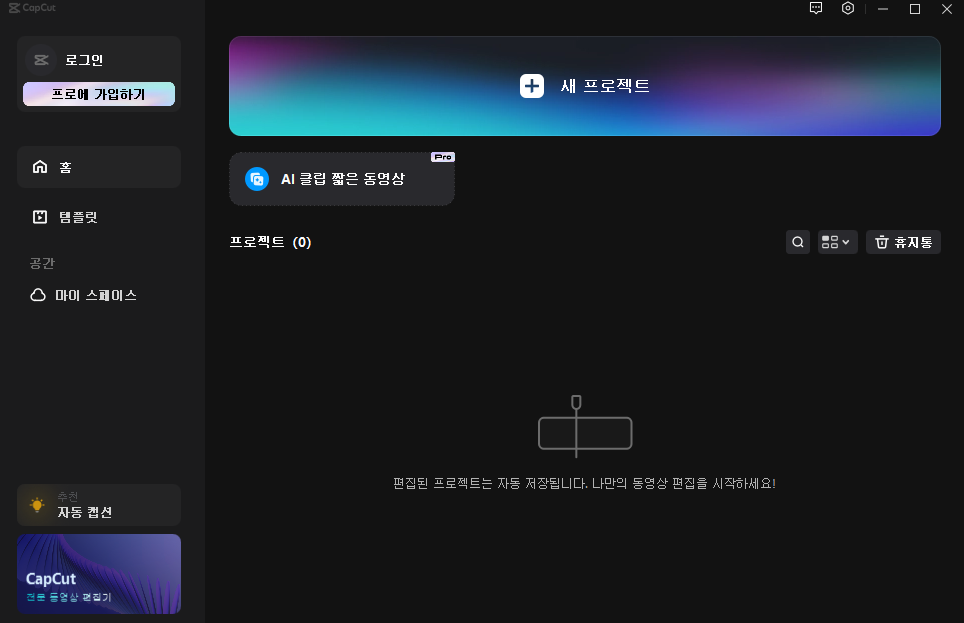Viewport: 964px width, 623px height.
Task: Click the Pro badge on AI clip card
Action: click(x=443, y=157)
